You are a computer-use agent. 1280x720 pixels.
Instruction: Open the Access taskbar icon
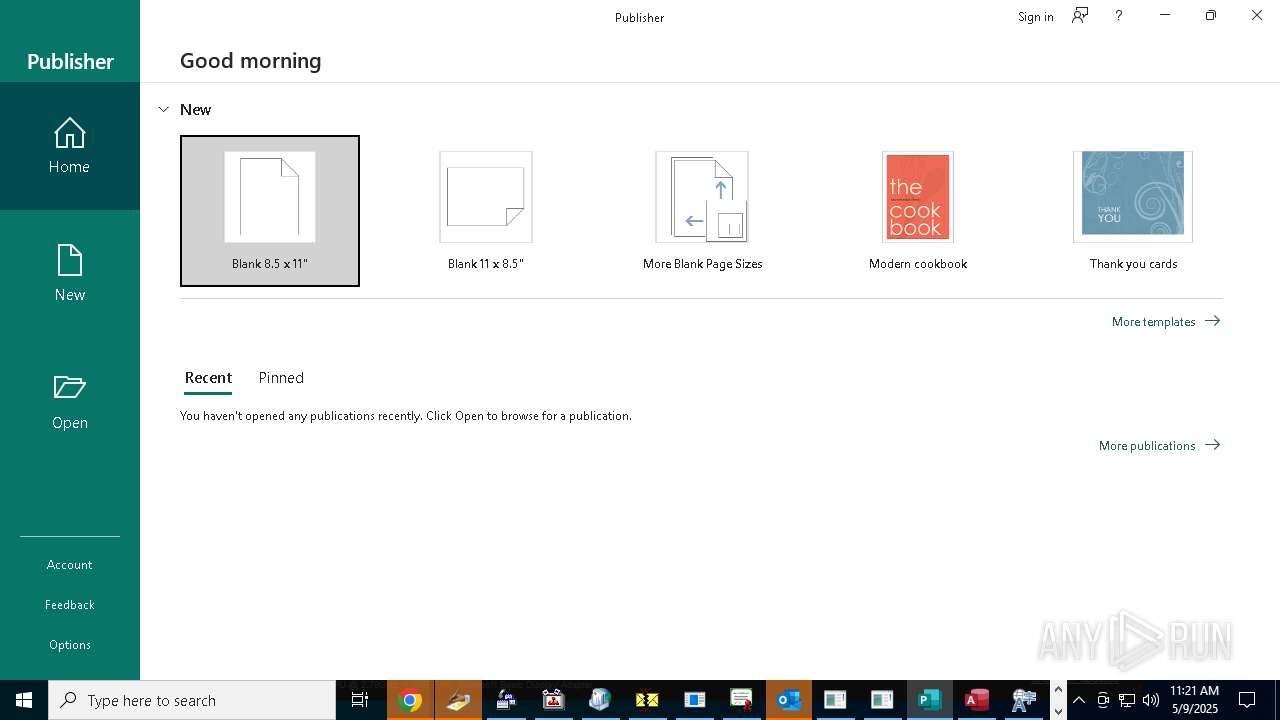(977, 700)
